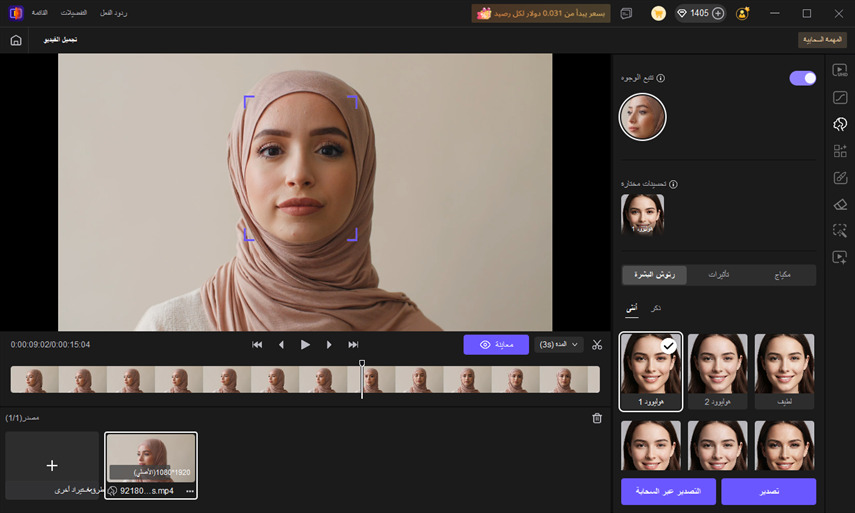The height and width of the screenshot is (513, 855).
Task: Switch to the تأثيرات effects tab
Action: pyautogui.click(x=719, y=275)
